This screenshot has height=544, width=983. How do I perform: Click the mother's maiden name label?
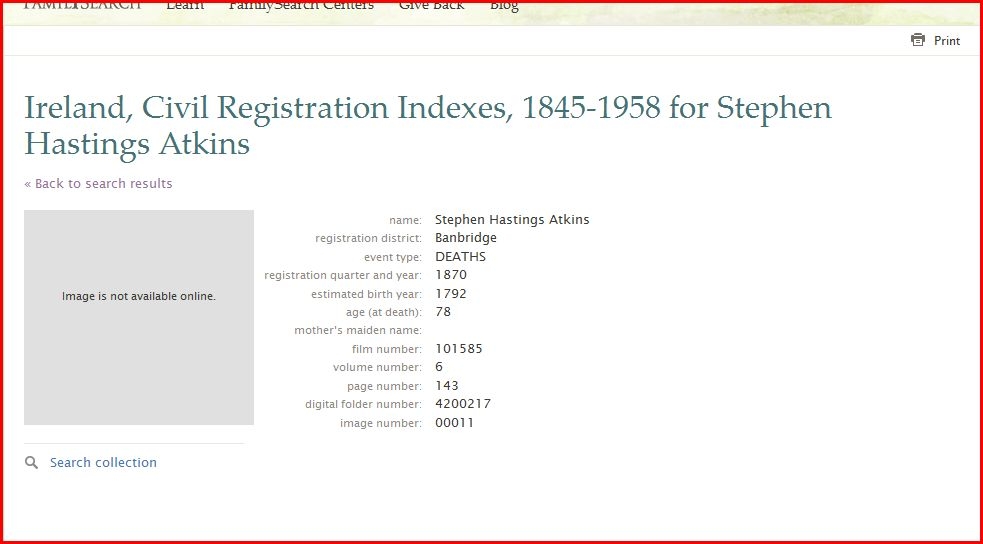click(x=357, y=331)
